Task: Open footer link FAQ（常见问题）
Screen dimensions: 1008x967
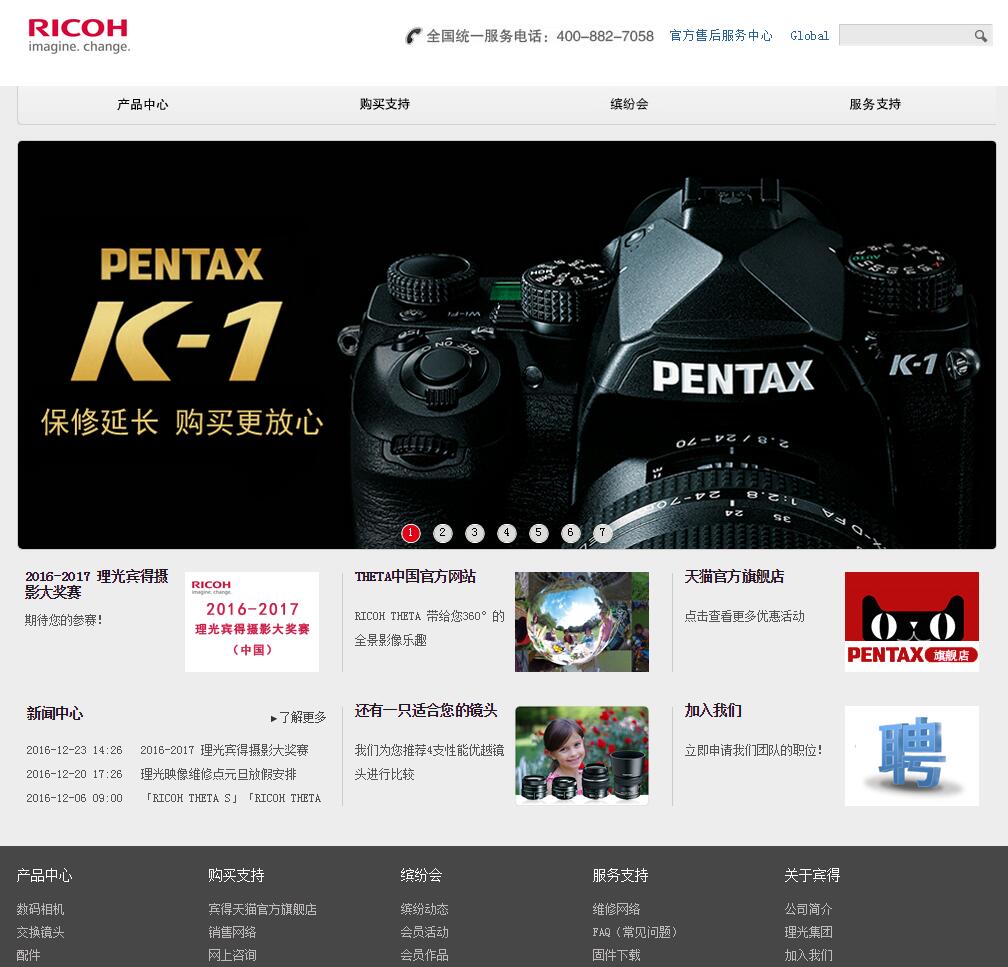Action: click(635, 932)
